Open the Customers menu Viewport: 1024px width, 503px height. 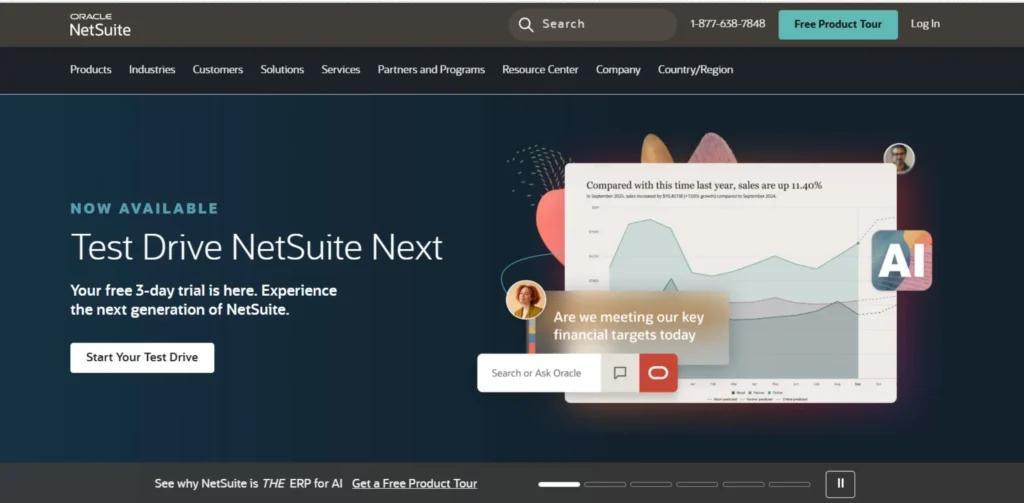point(217,69)
